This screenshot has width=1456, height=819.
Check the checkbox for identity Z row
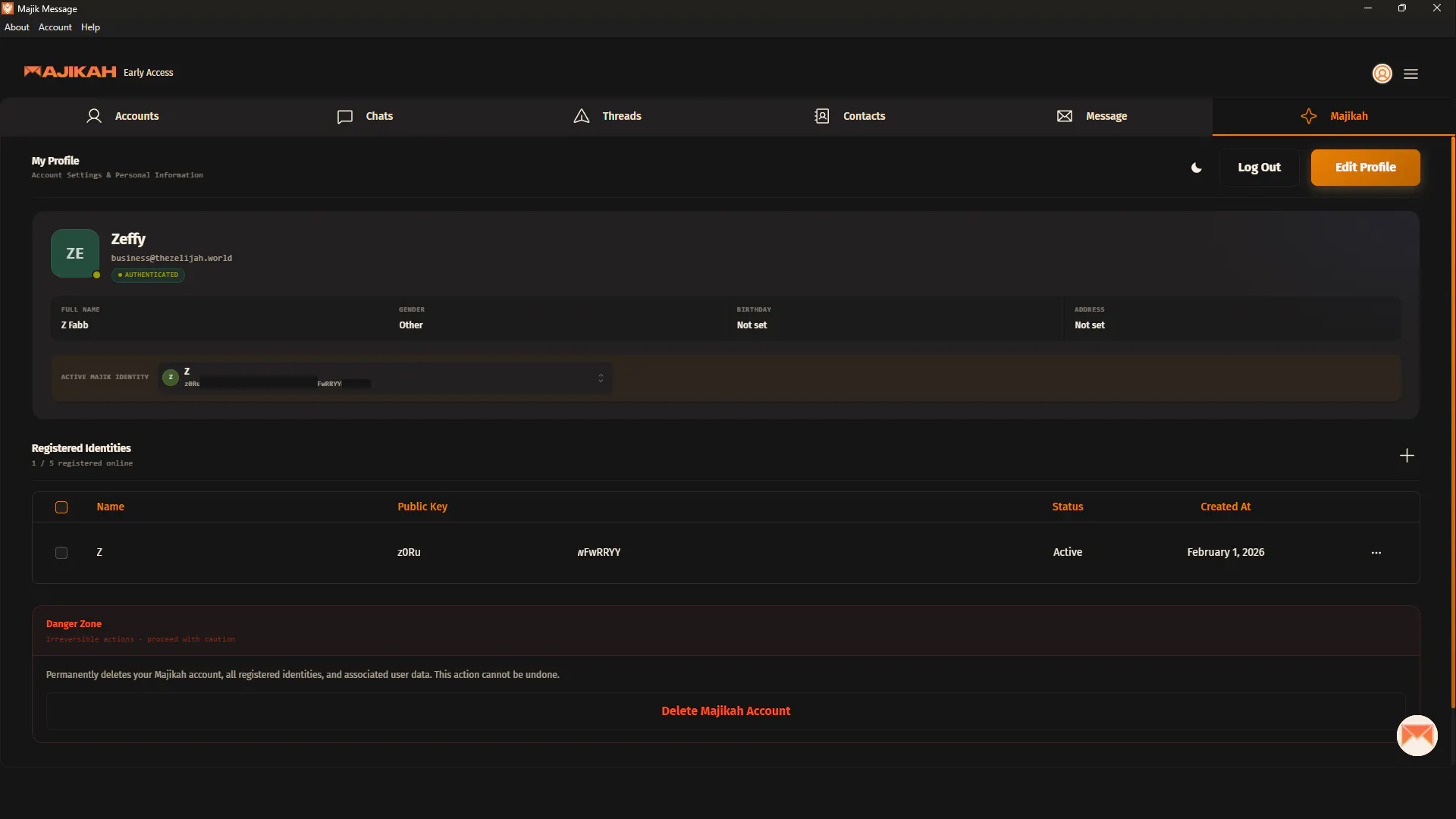61,553
